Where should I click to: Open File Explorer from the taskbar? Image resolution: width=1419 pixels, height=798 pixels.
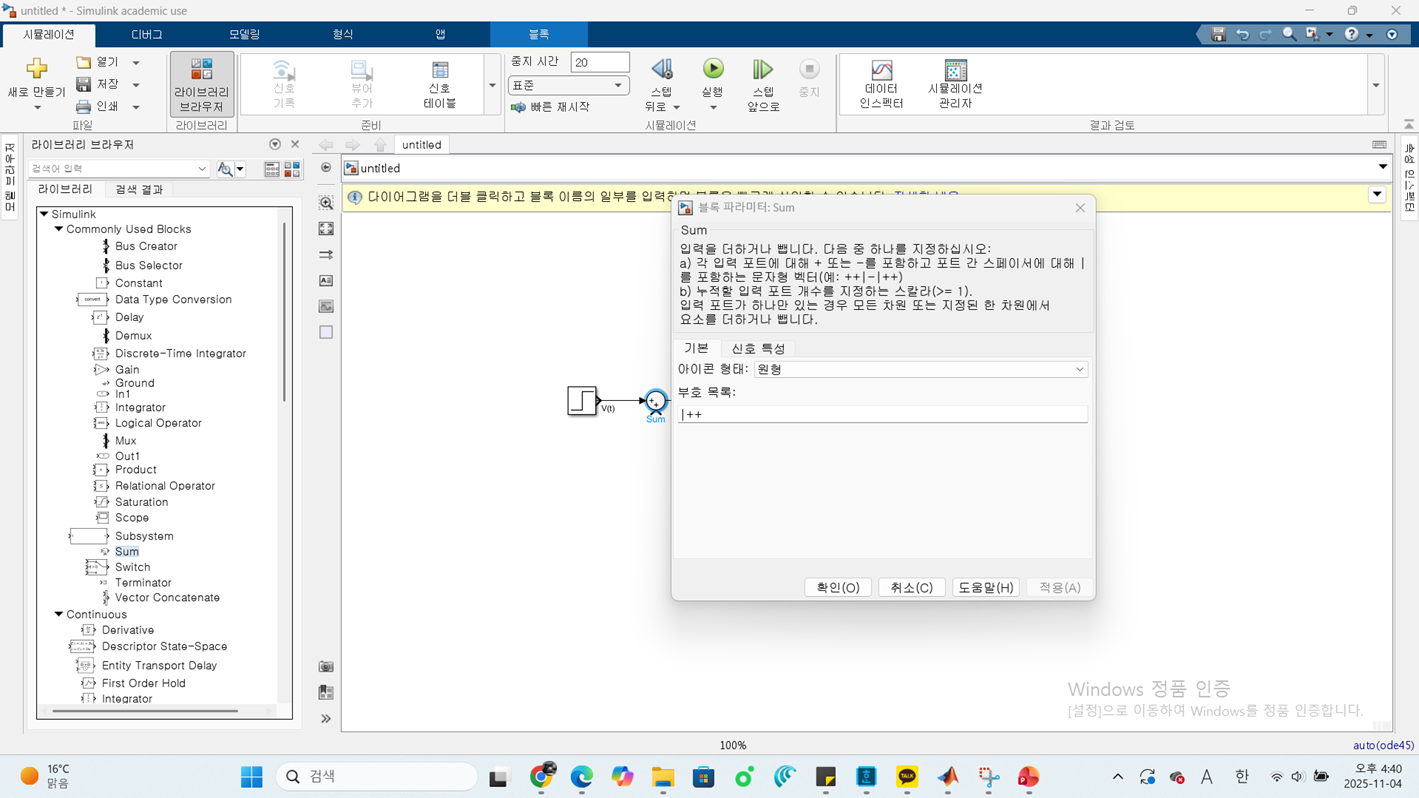[x=663, y=777]
